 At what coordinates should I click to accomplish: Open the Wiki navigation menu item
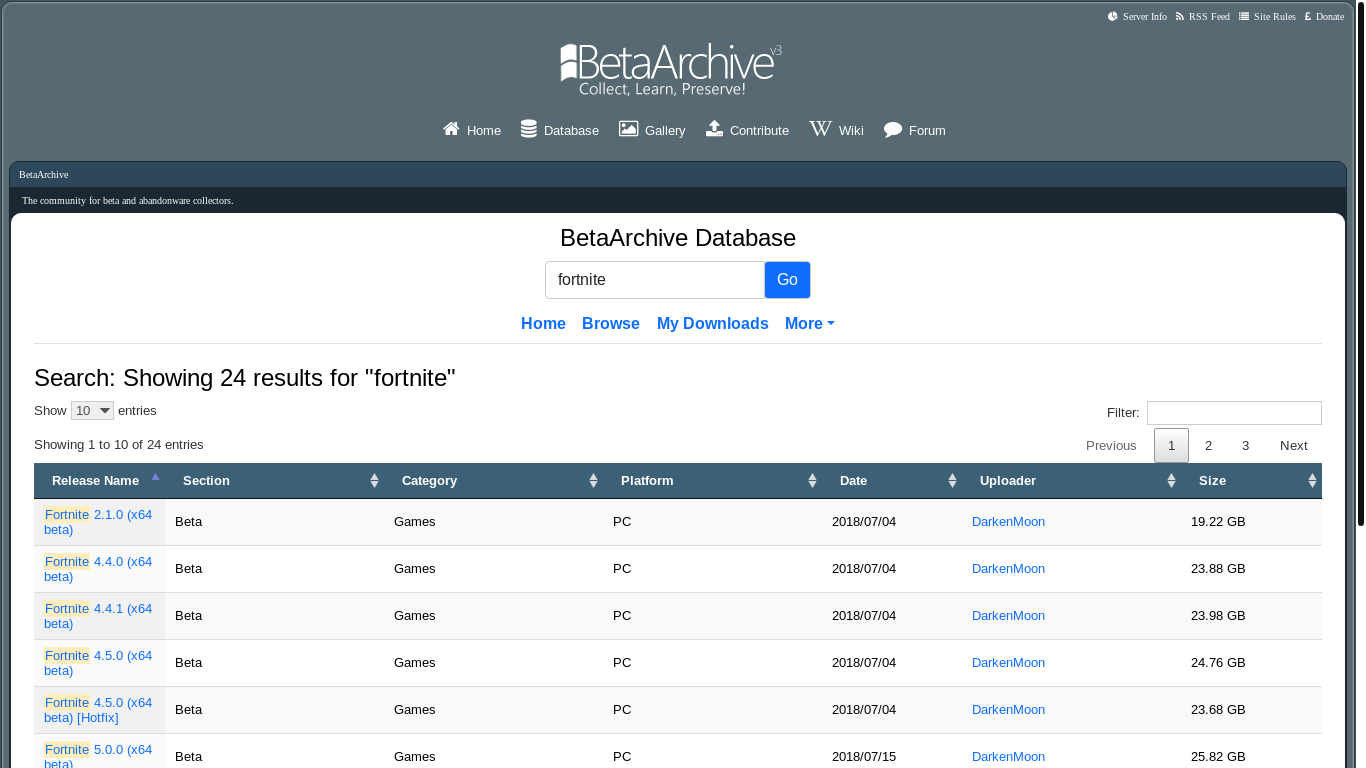[x=836, y=130]
